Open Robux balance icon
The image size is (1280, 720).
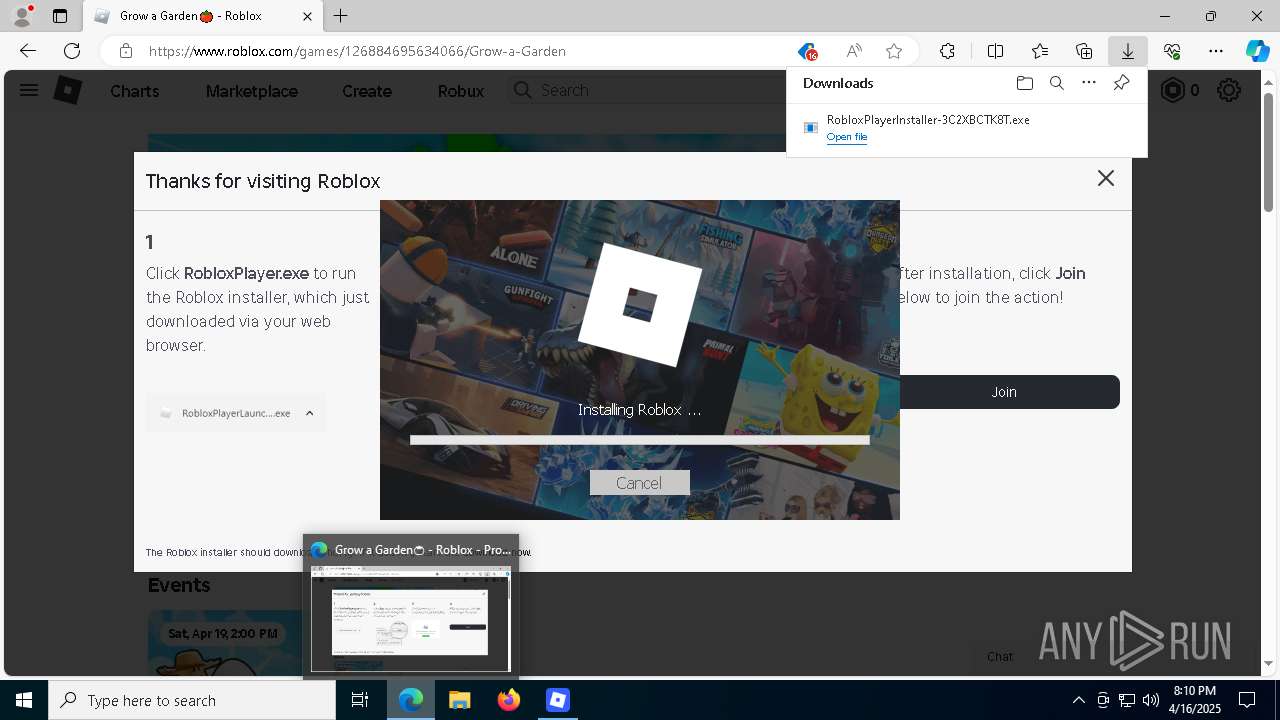coord(1172,90)
